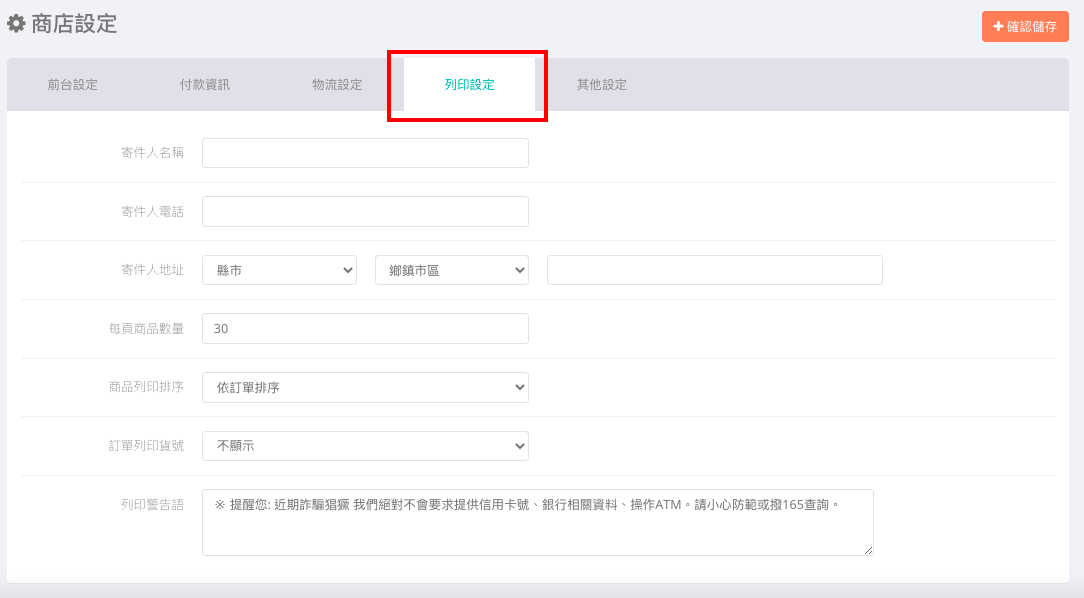Click inside the 列印警告語 text area

pyautogui.click(x=538, y=523)
